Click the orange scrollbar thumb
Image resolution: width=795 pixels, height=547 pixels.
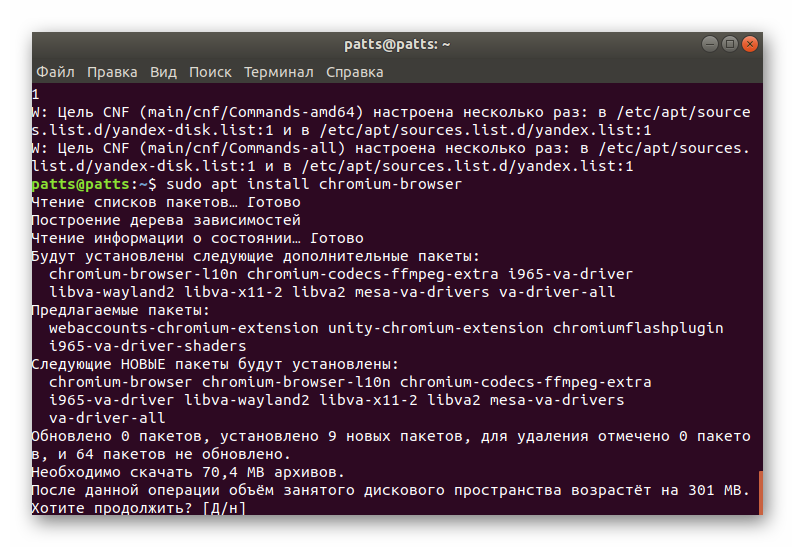coord(760,493)
